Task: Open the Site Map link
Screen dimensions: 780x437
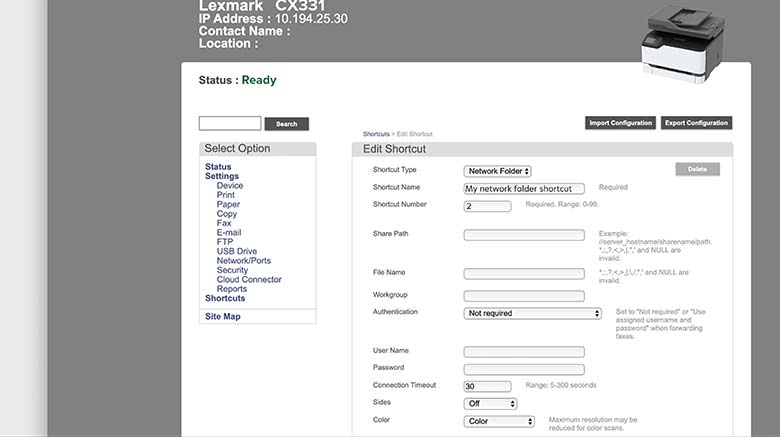Action: coord(223,317)
